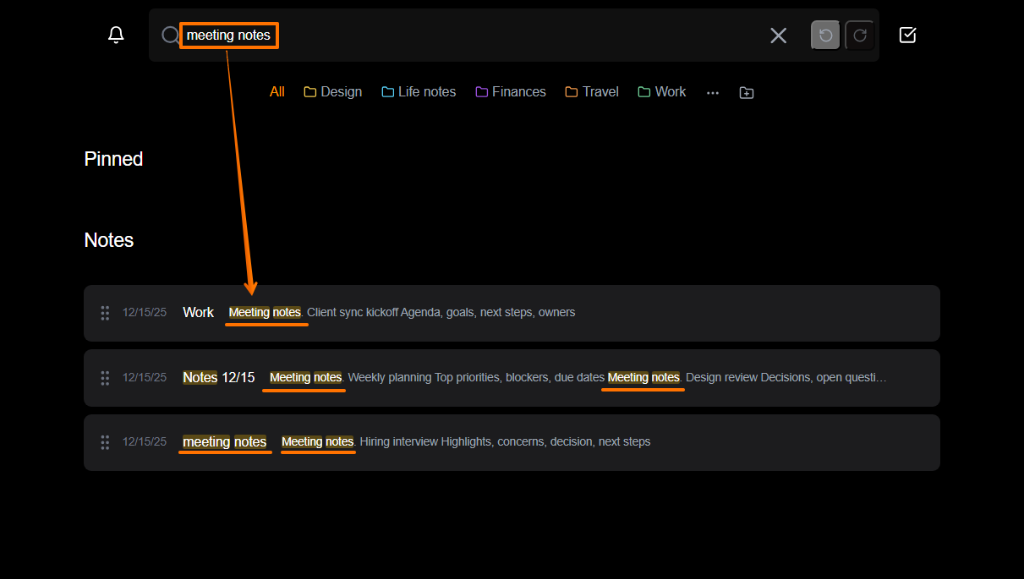Show only Travel folder notes
The height and width of the screenshot is (579, 1024).
click(591, 91)
